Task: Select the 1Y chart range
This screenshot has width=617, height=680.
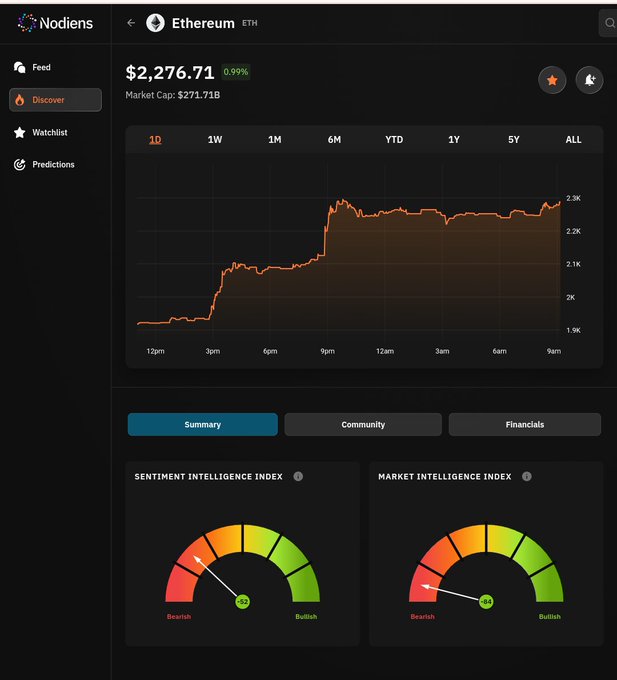Action: 454,140
